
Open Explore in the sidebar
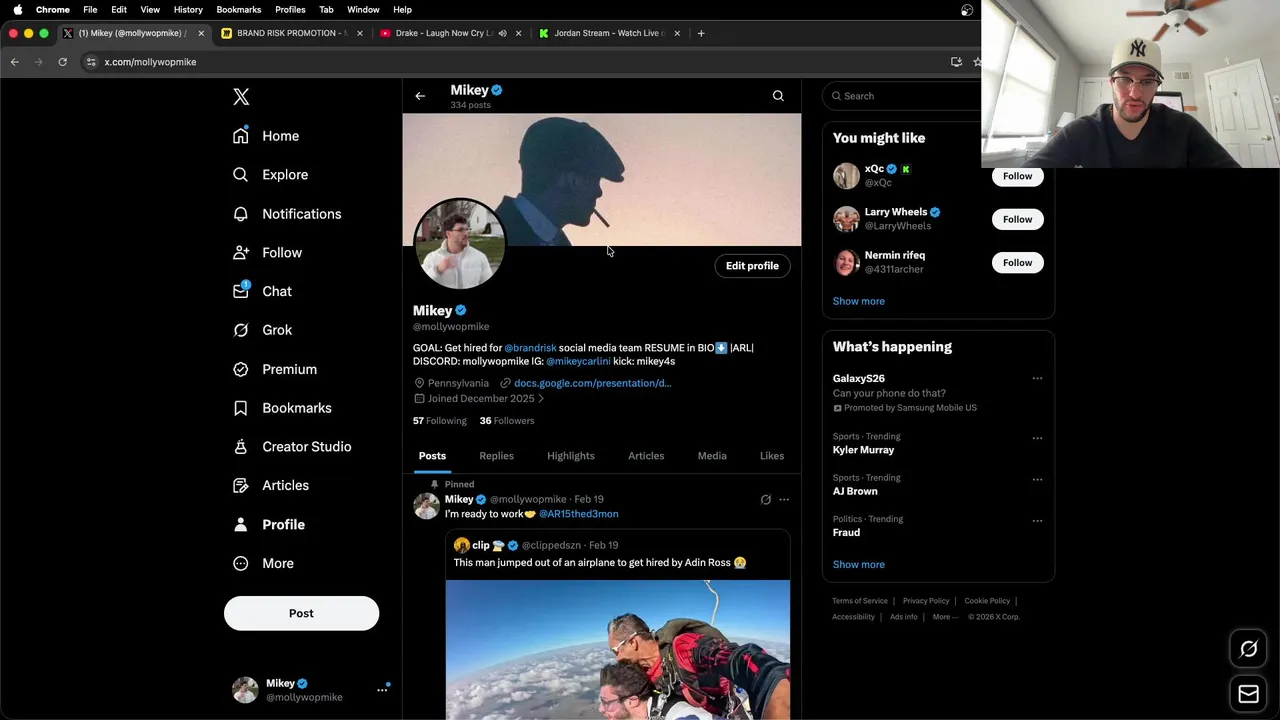pyautogui.click(x=270, y=175)
